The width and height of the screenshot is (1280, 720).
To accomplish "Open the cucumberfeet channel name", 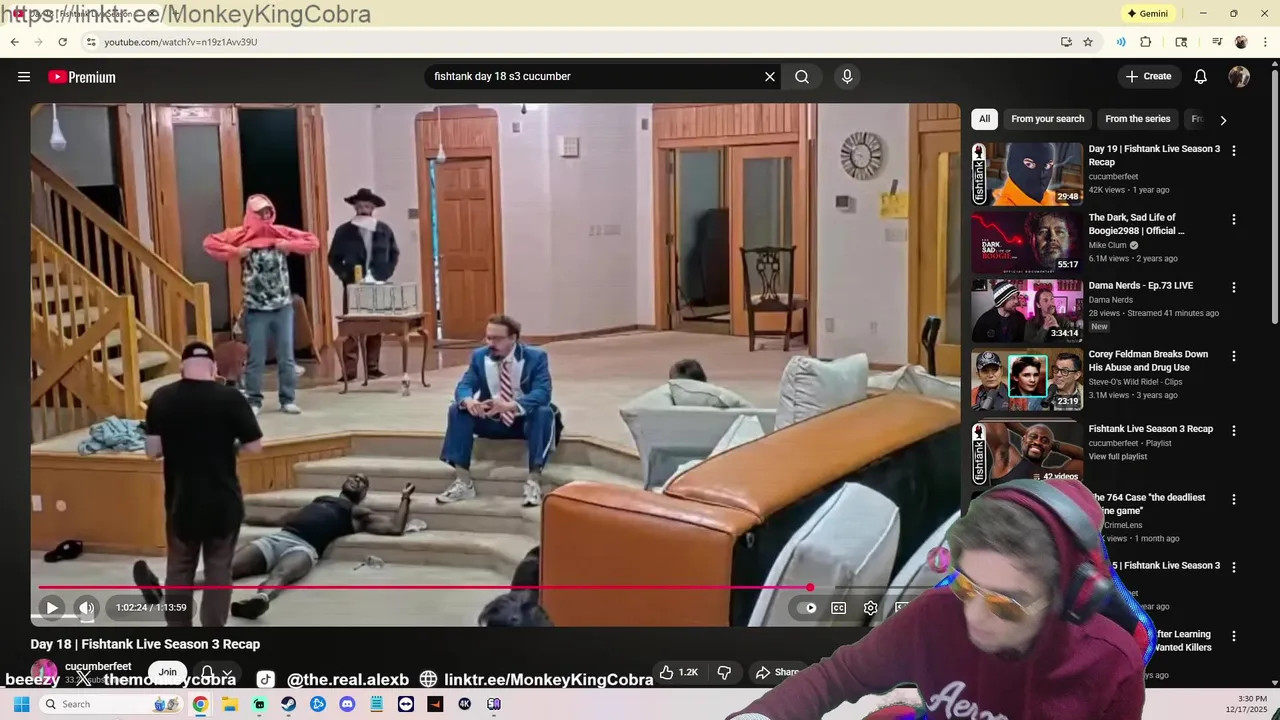I will pos(98,666).
